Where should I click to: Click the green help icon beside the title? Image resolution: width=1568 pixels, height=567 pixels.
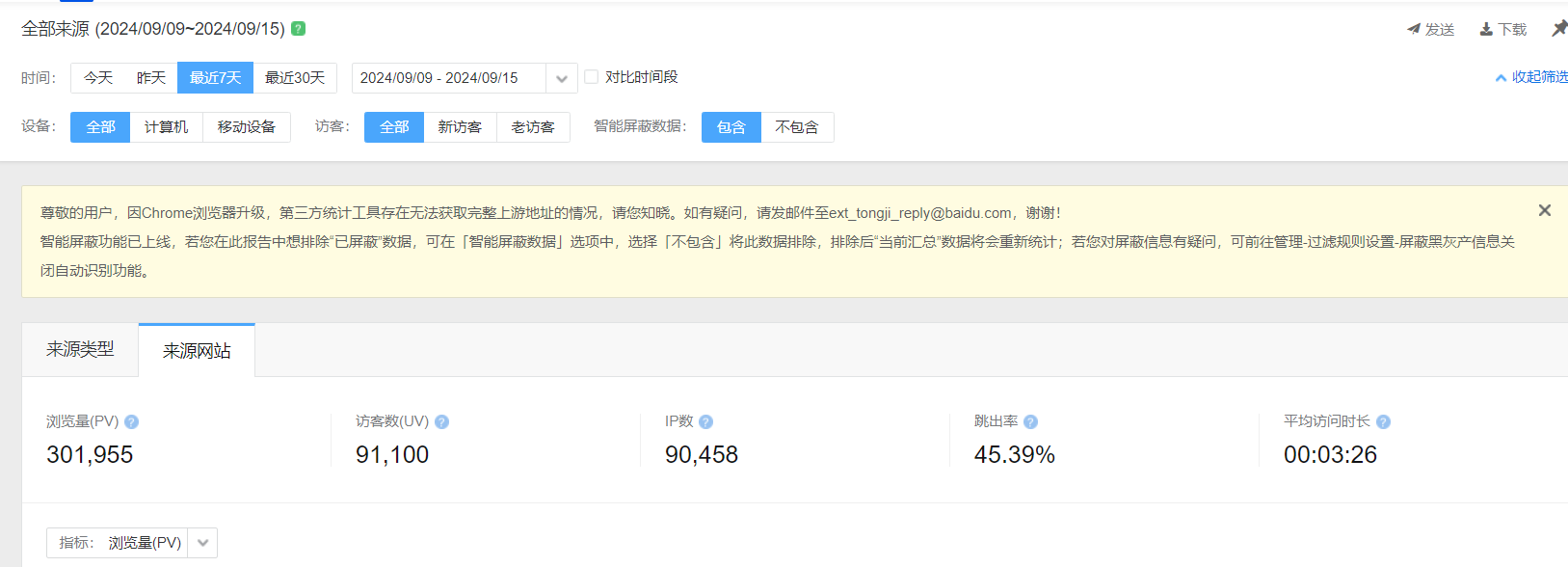[x=299, y=29]
